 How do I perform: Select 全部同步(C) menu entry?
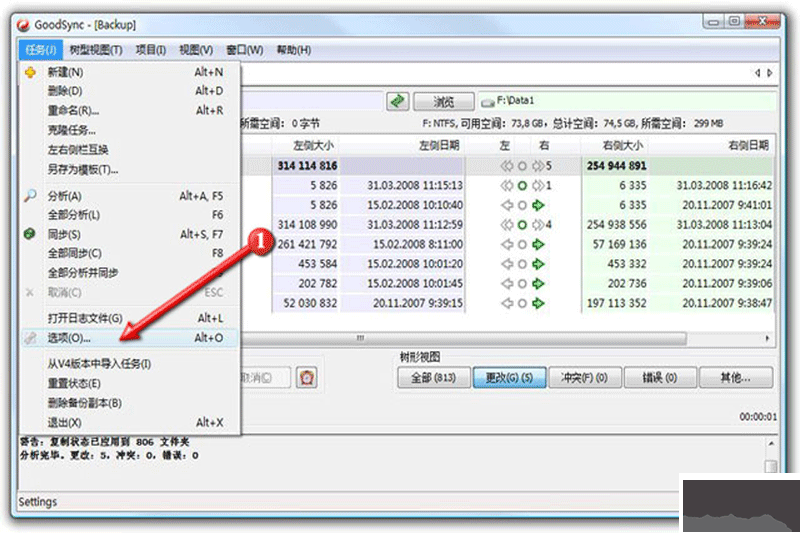[x=130, y=253]
